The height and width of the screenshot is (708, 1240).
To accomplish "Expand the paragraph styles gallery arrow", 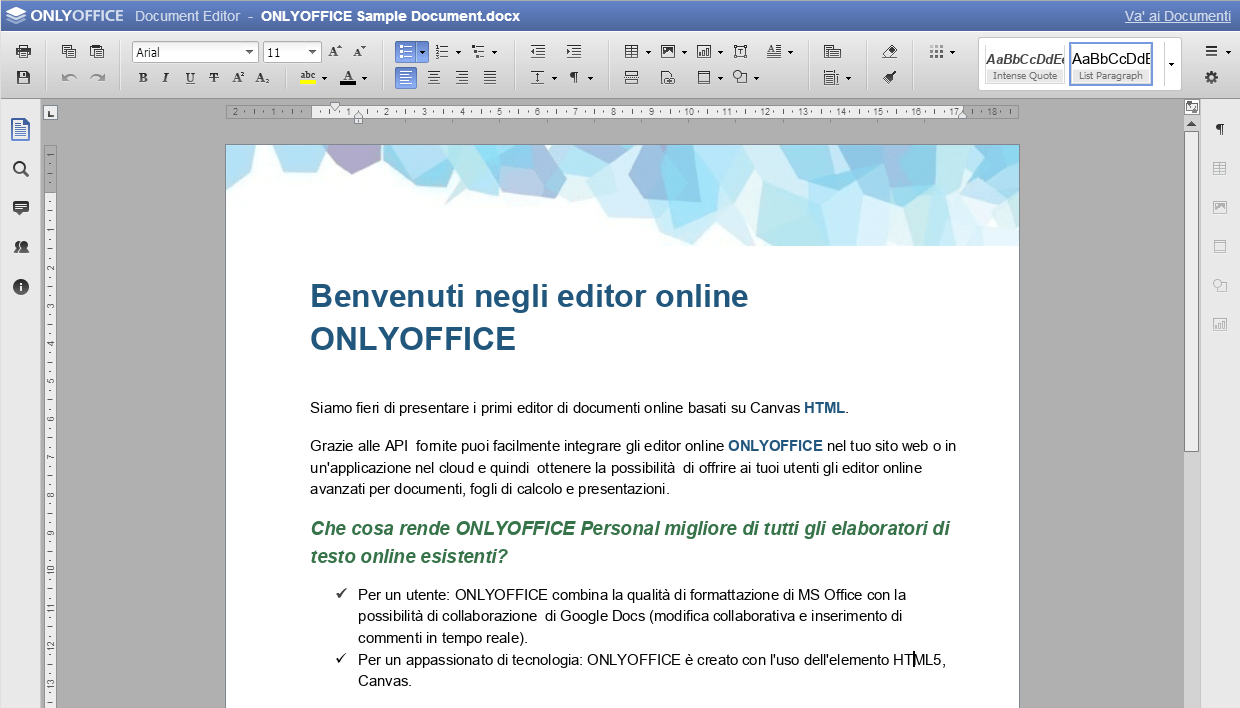I will (1171, 64).
